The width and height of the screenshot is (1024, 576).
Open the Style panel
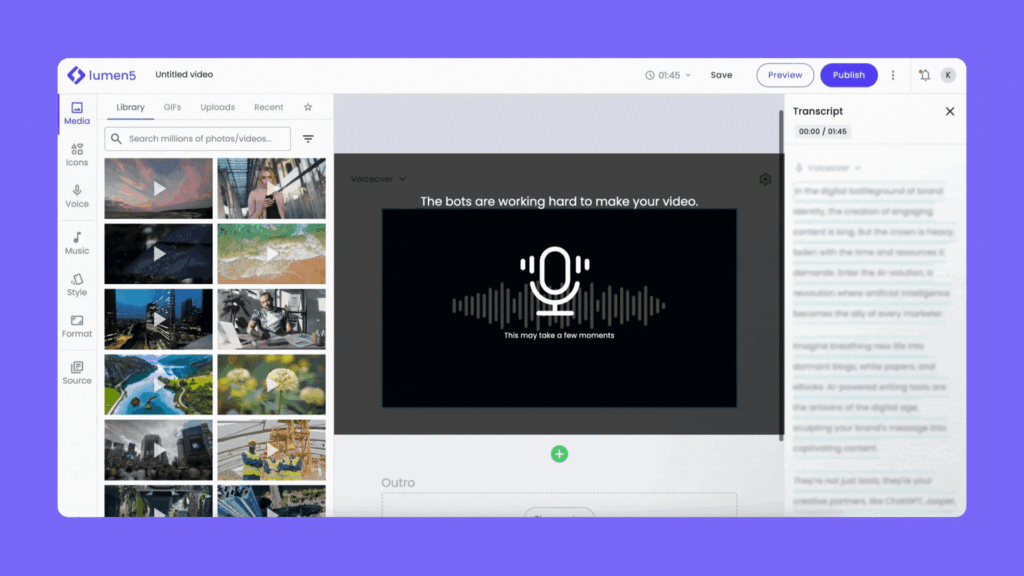[x=77, y=285]
